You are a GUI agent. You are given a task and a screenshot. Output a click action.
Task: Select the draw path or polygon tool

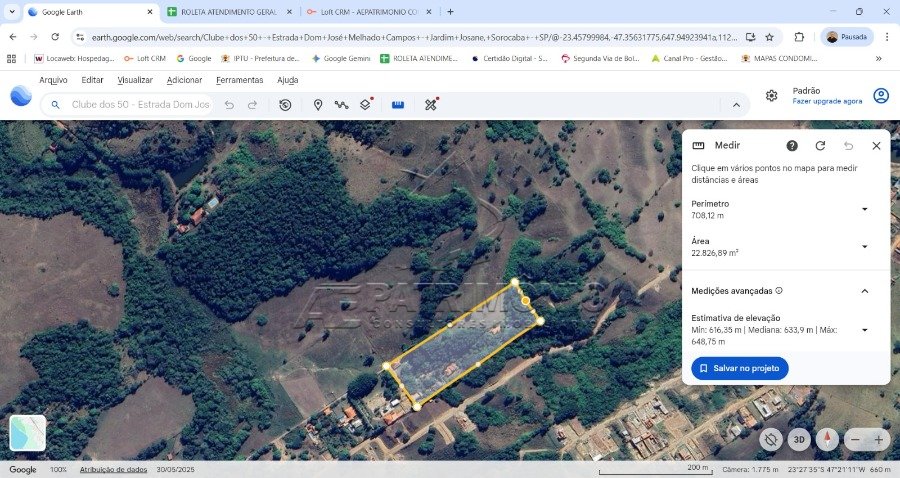342,105
